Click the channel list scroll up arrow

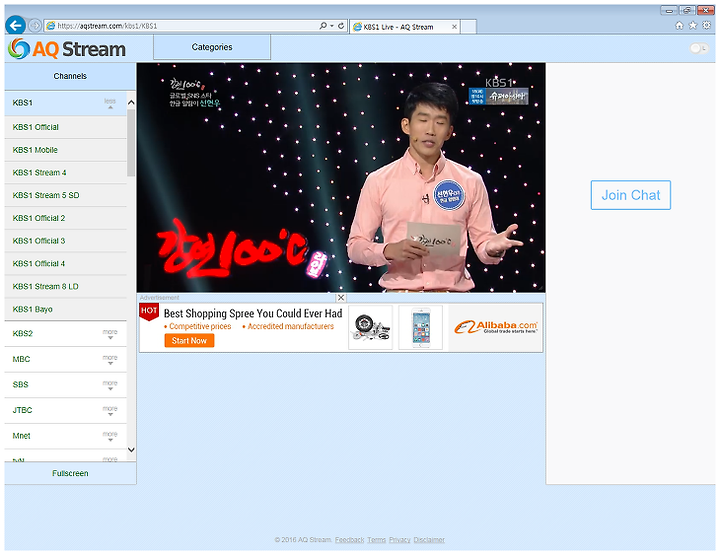click(131, 102)
